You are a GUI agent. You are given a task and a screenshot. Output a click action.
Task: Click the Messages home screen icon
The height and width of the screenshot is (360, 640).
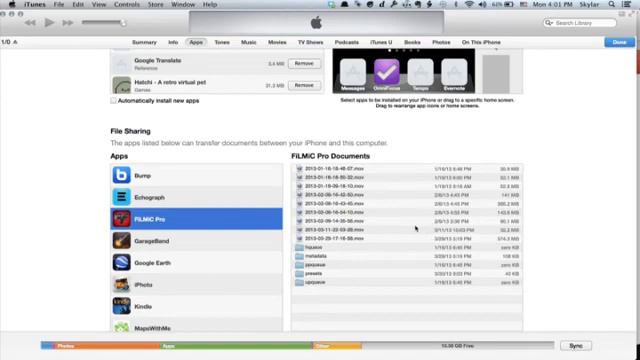pyautogui.click(x=353, y=72)
